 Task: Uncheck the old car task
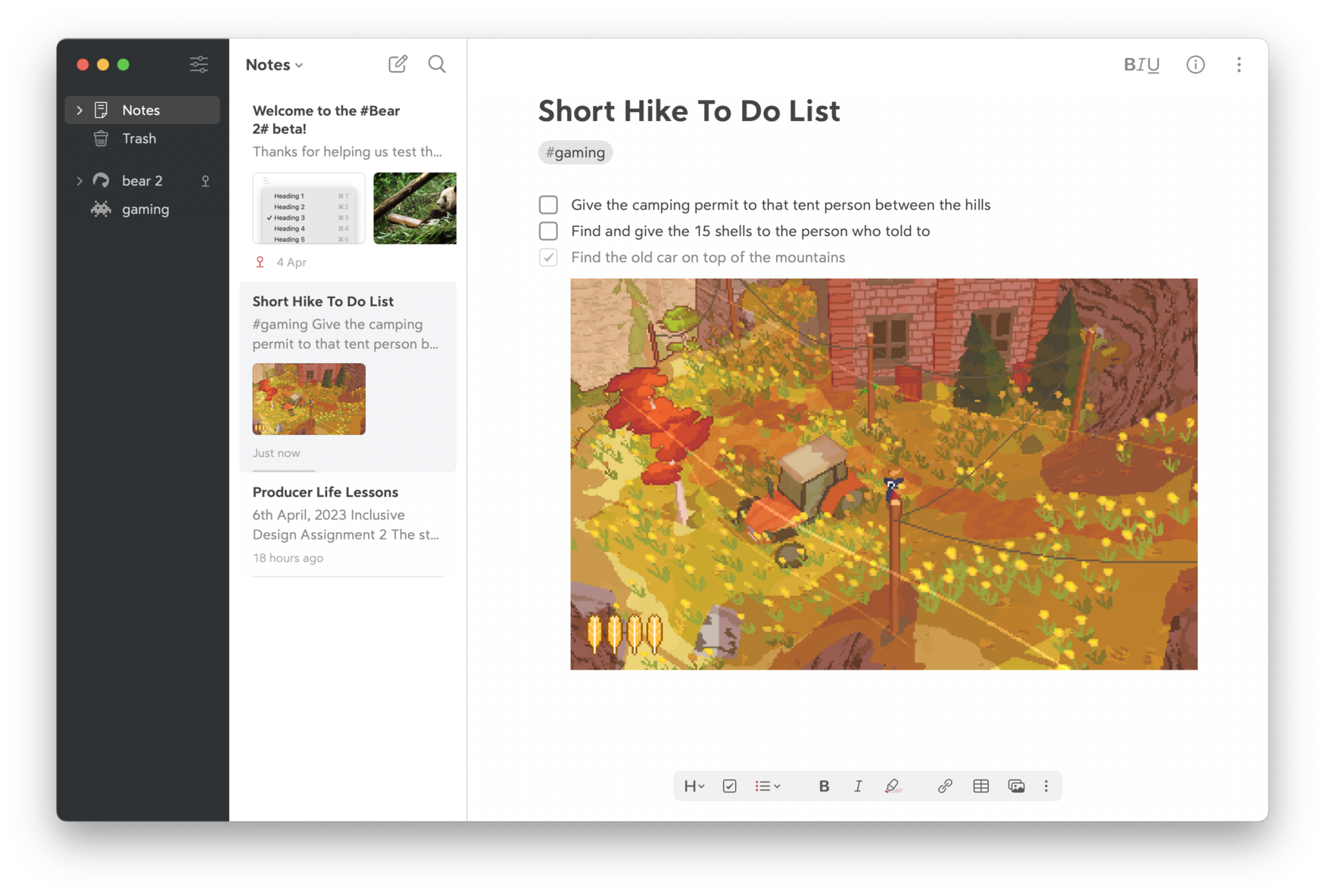[548, 257]
